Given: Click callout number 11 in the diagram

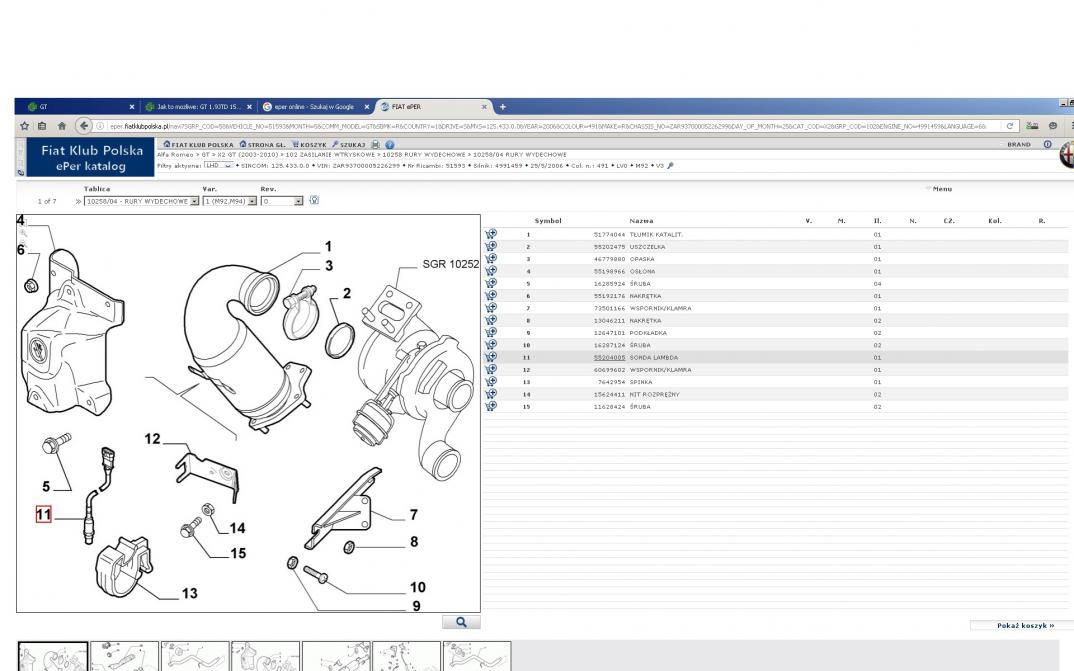Looking at the screenshot, I should click(43, 514).
